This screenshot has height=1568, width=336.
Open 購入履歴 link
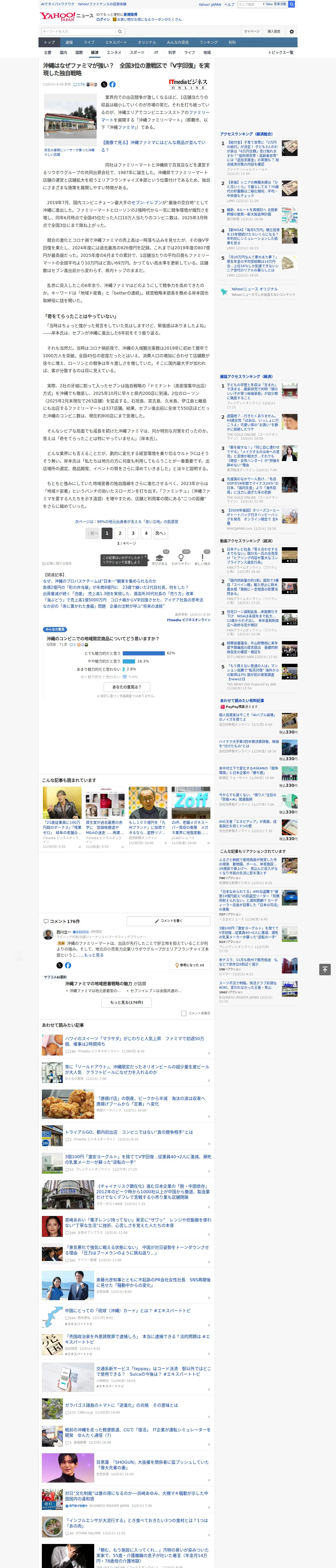tap(274, 32)
